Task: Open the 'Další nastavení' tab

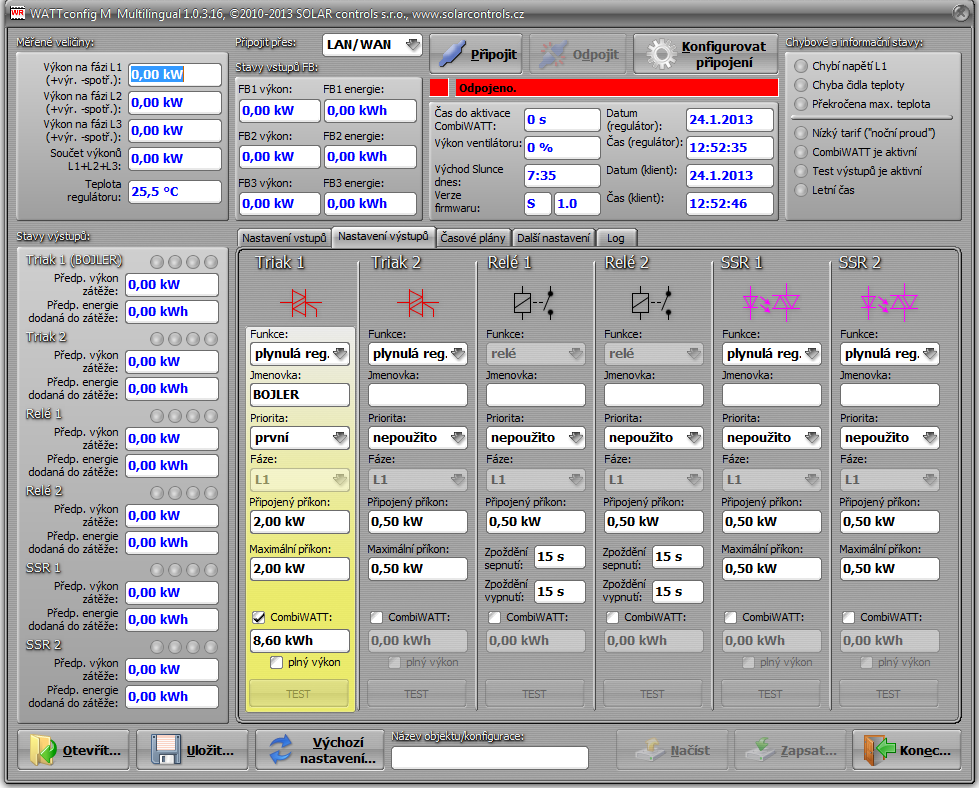Action: pos(553,238)
